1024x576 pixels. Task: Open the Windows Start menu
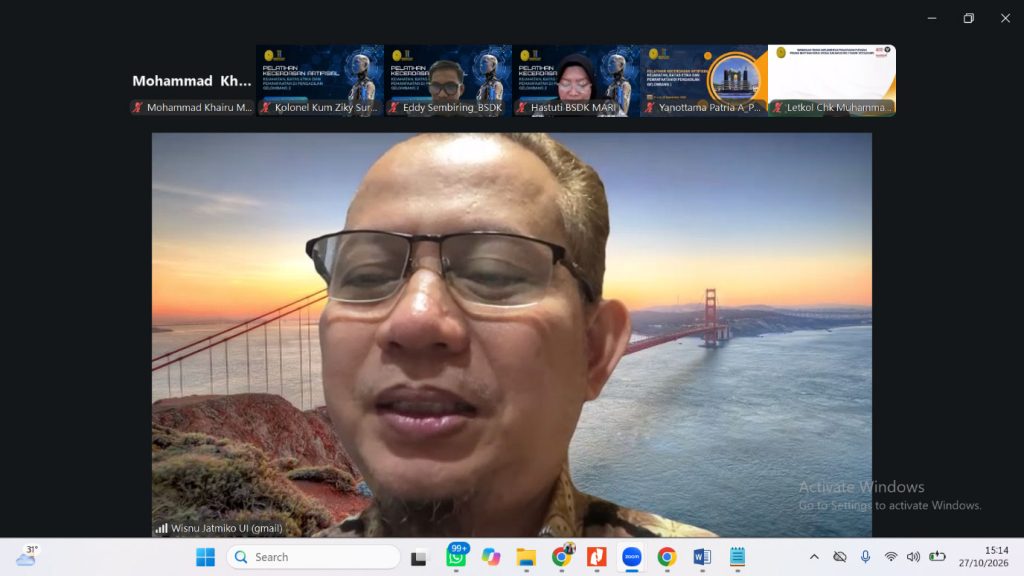pyautogui.click(x=205, y=557)
